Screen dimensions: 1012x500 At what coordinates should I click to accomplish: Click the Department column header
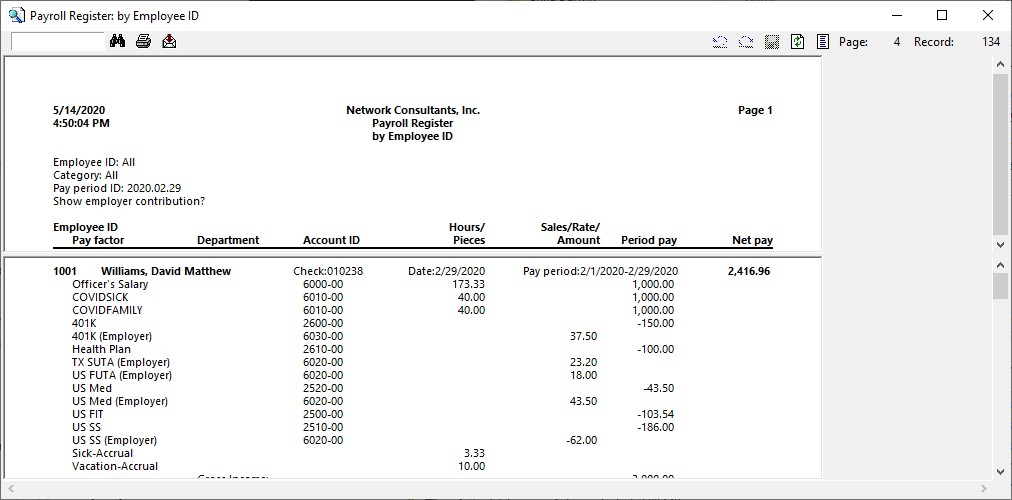point(228,240)
